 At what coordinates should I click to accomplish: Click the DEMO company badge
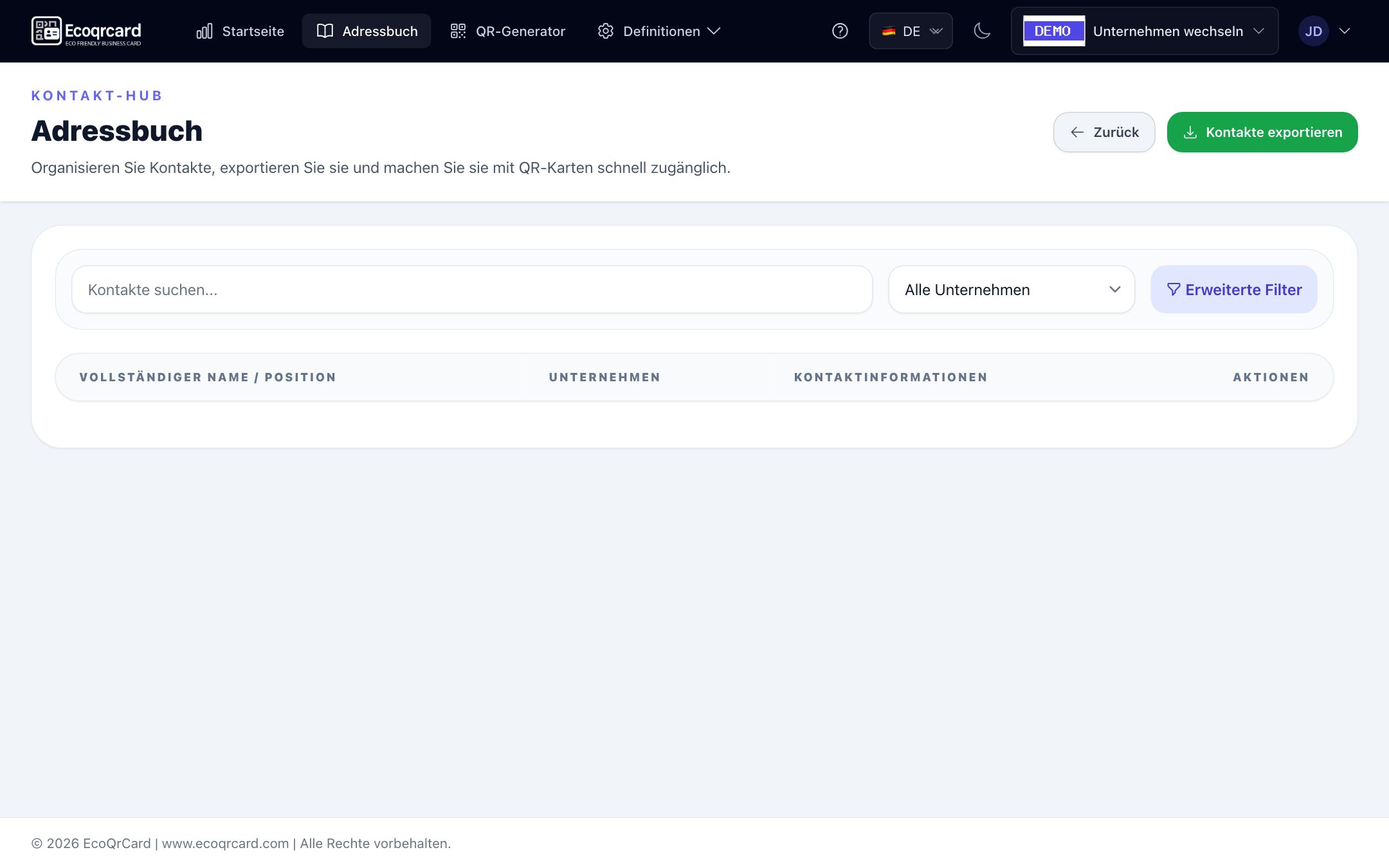click(x=1053, y=31)
